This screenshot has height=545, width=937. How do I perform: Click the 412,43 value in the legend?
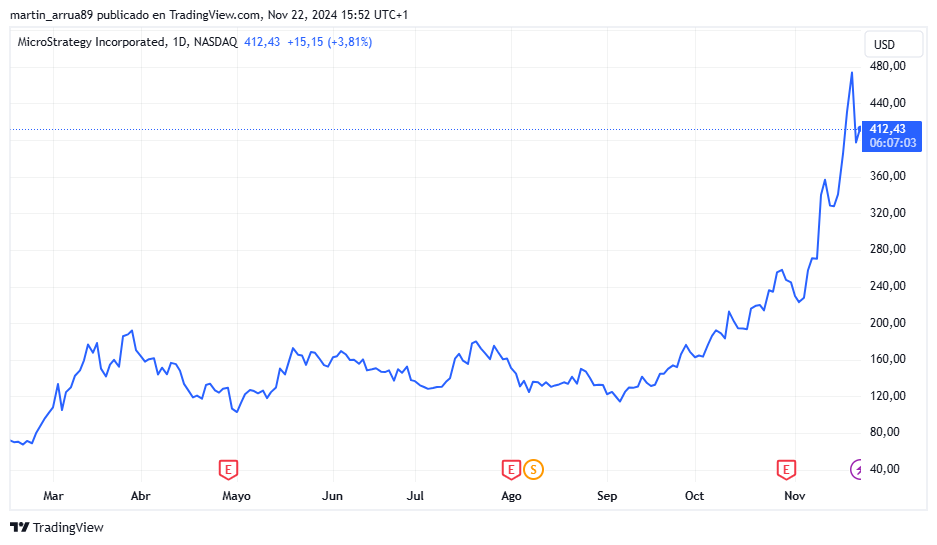(x=262, y=42)
